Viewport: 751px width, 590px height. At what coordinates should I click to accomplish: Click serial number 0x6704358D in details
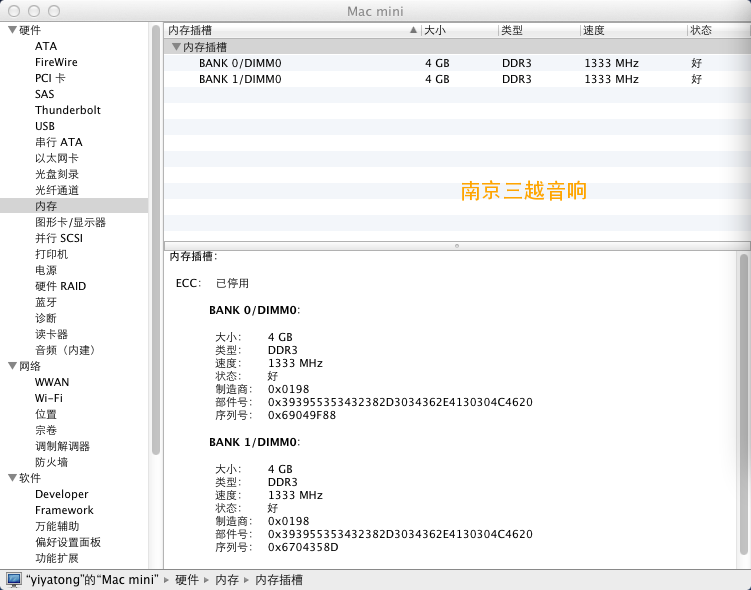point(303,547)
